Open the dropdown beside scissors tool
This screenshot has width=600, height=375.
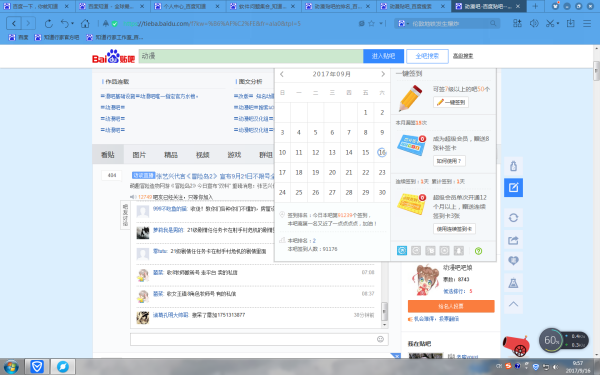tap(558, 24)
